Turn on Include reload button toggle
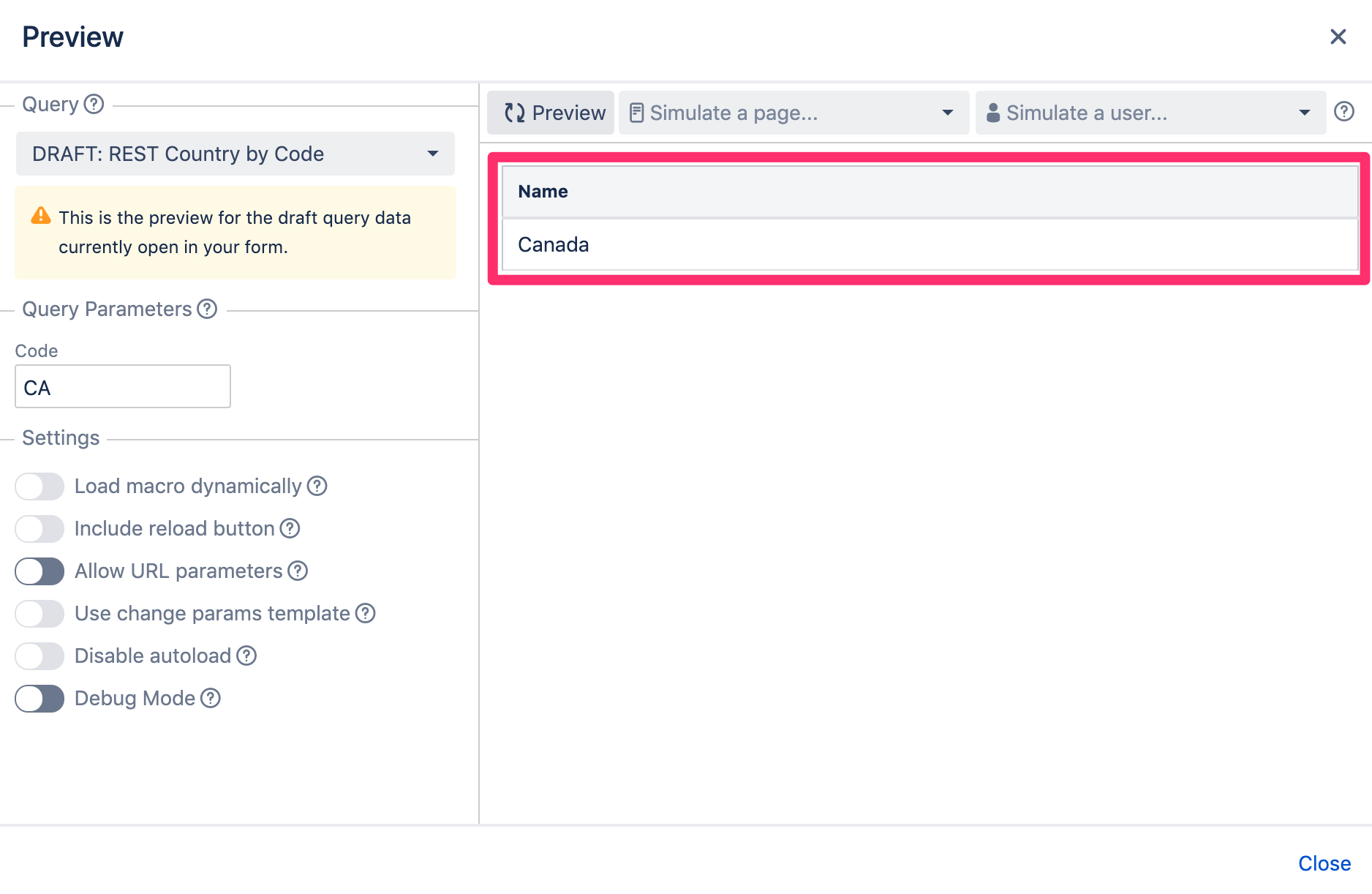 39,529
